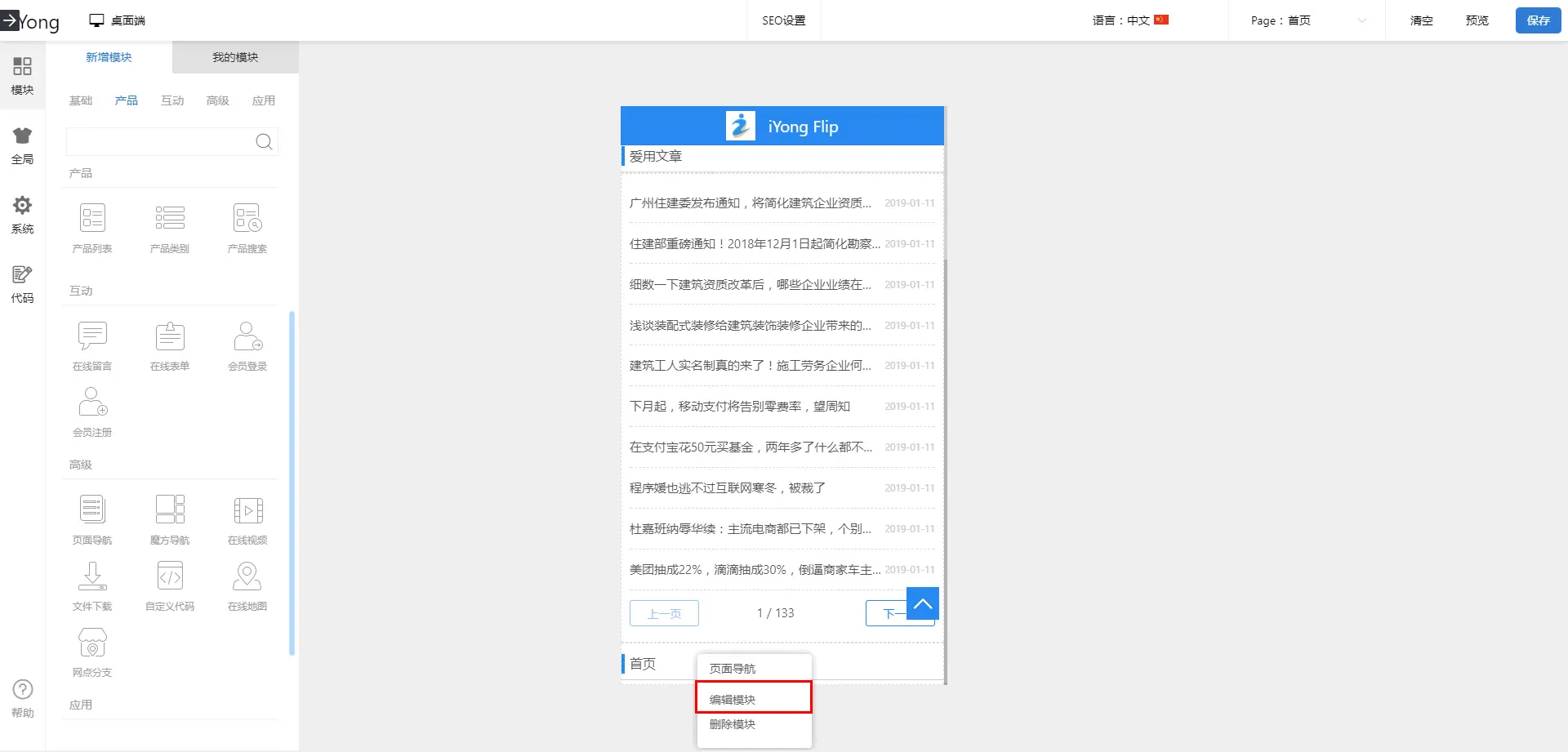Switch to the 我的模块 tab
The width and height of the screenshot is (1568, 752).
point(235,57)
